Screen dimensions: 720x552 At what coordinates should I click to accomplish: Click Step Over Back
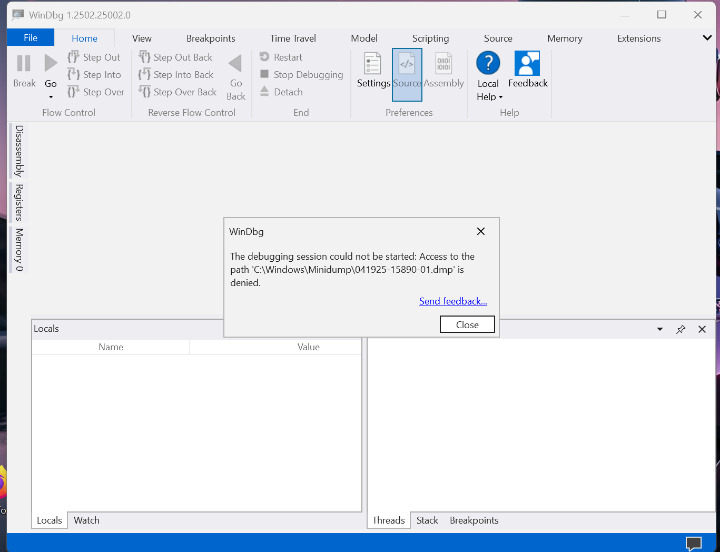[177, 92]
